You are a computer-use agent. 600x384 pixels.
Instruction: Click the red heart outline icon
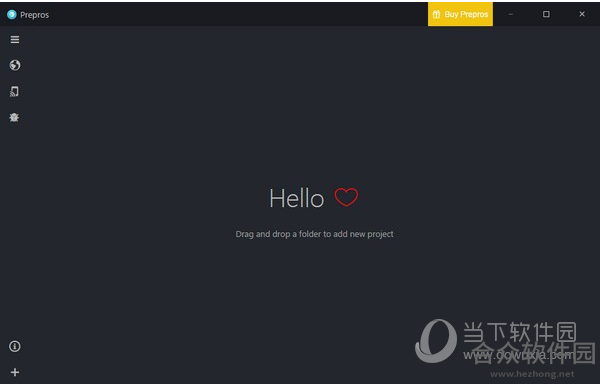(x=346, y=197)
